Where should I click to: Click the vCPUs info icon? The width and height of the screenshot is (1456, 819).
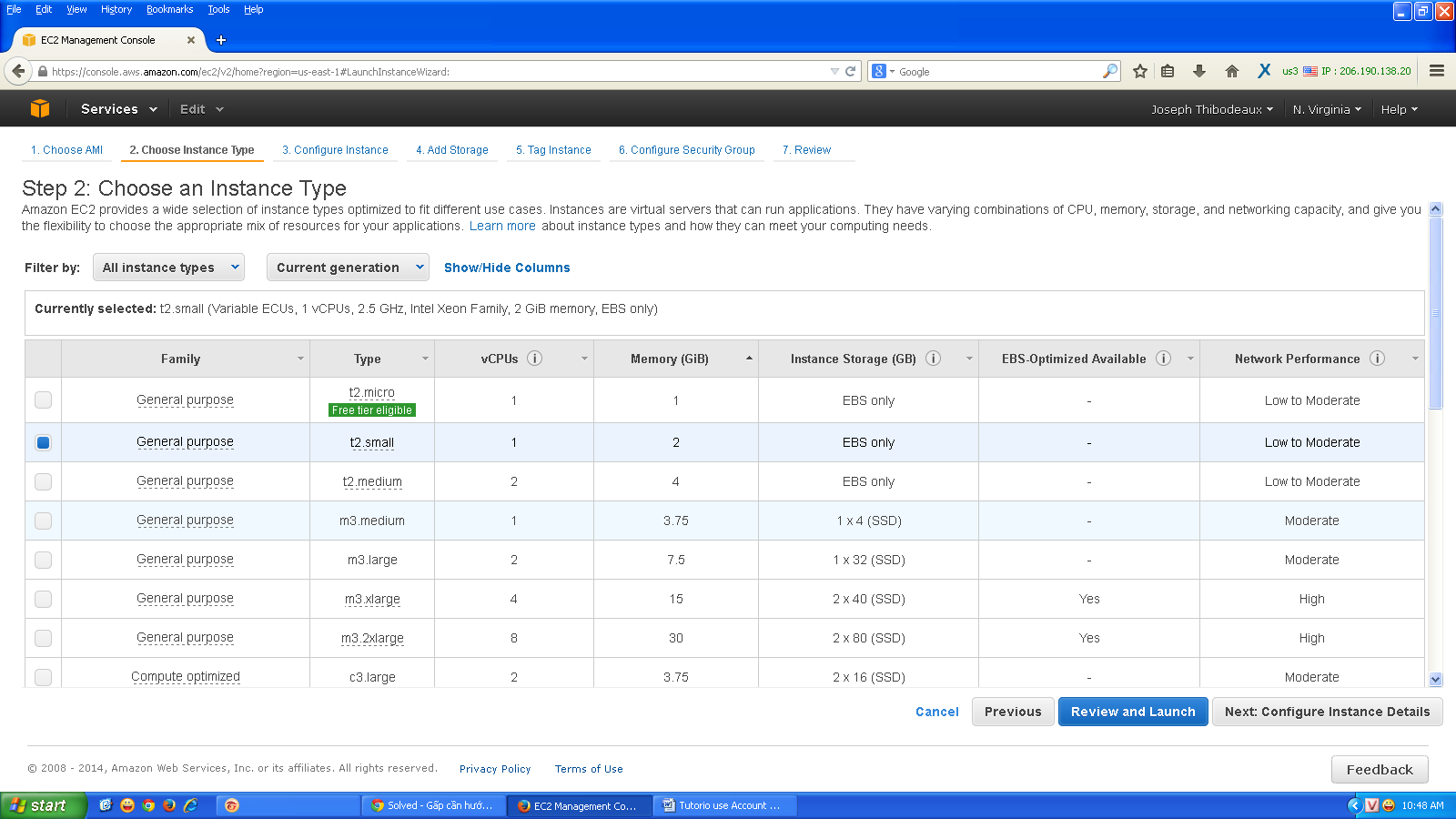click(535, 359)
